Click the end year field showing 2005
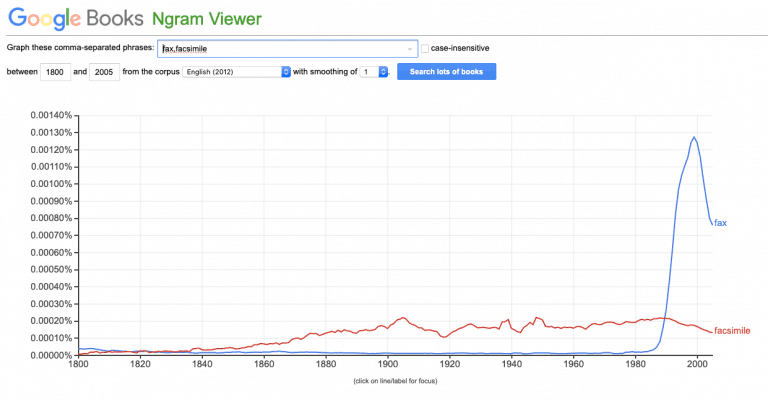Viewport: 768px width, 400px height. pyautogui.click(x=103, y=72)
